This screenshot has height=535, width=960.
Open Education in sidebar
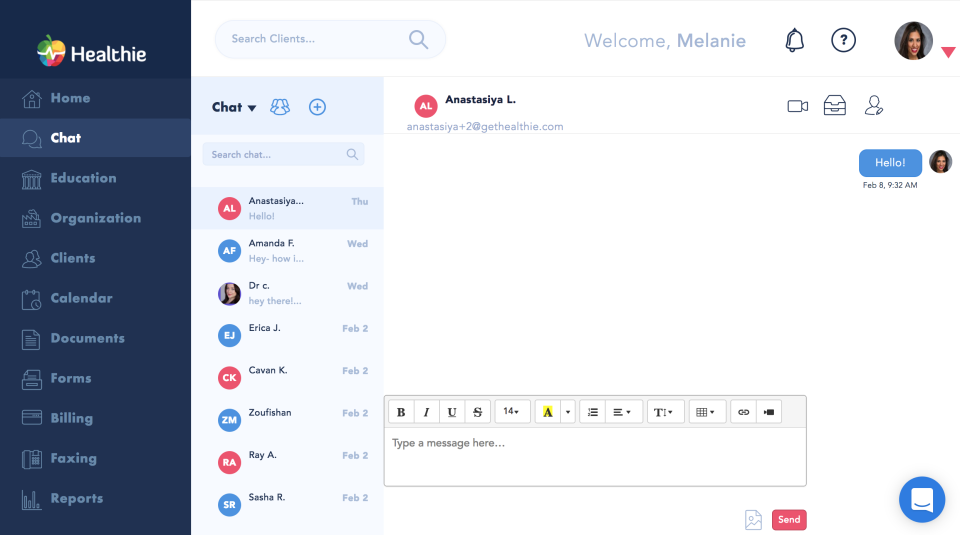(x=96, y=178)
